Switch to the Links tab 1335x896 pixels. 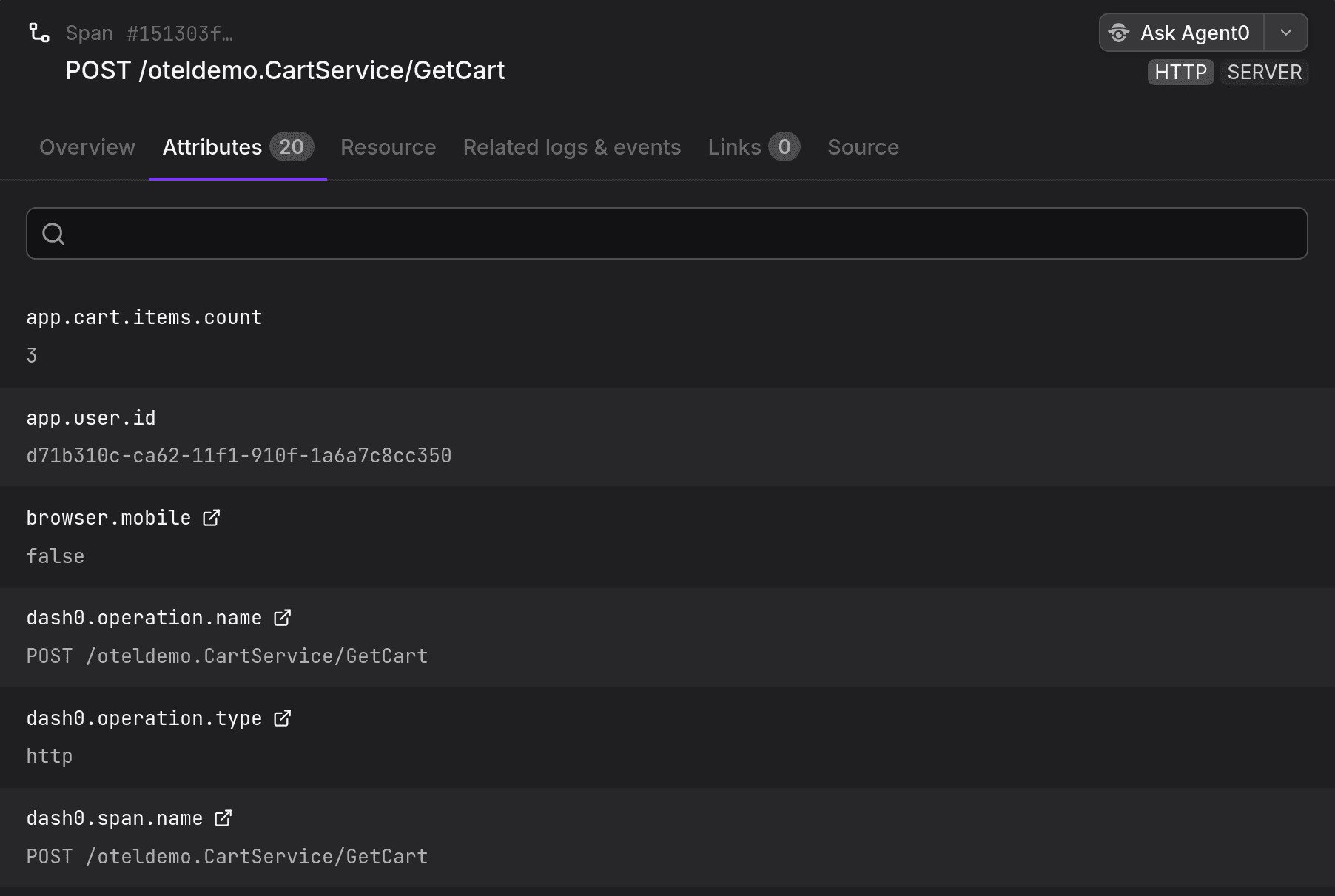click(x=753, y=147)
